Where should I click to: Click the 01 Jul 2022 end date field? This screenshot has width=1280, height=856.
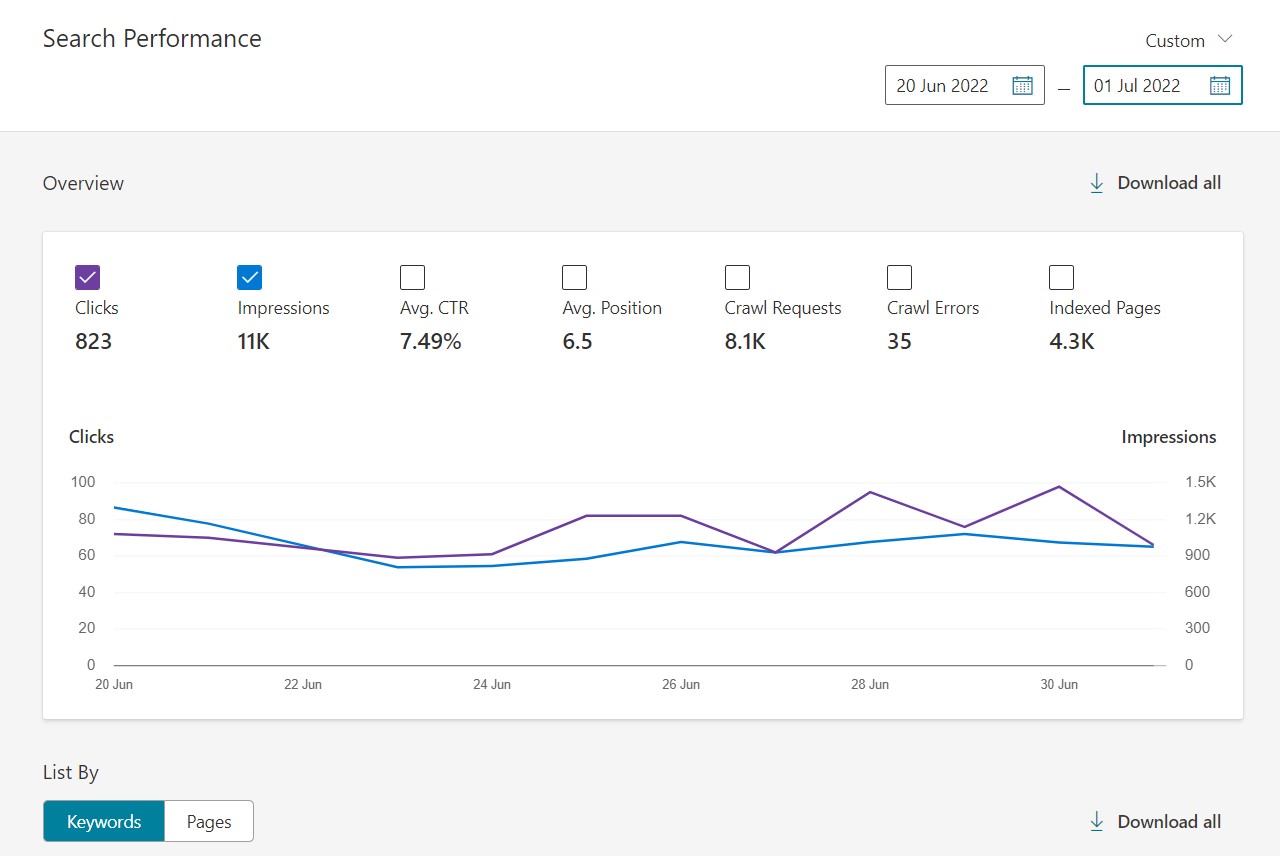coord(1137,85)
